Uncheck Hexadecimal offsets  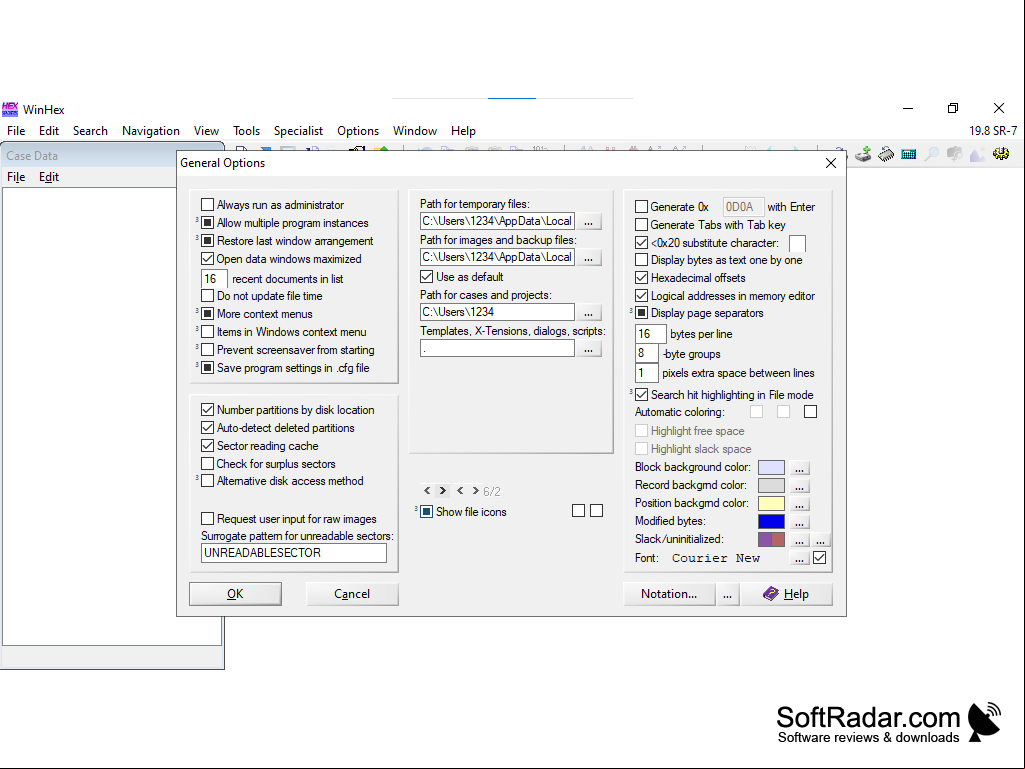[641, 278]
